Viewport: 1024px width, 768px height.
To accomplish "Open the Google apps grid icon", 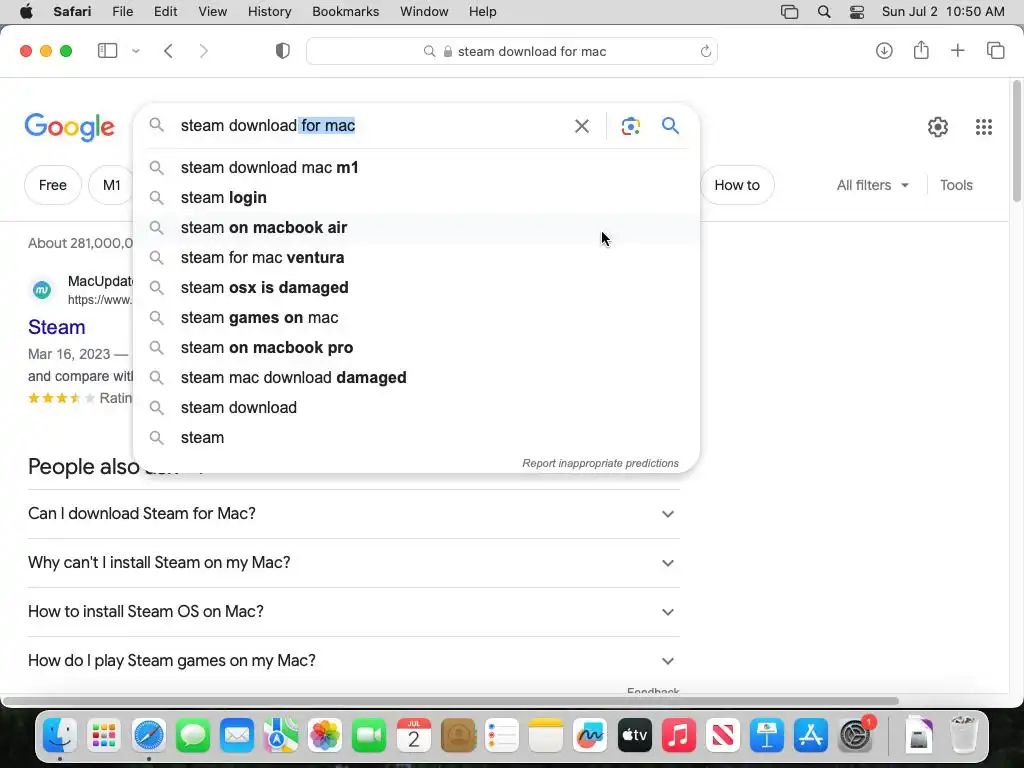I will pyautogui.click(x=984, y=127).
